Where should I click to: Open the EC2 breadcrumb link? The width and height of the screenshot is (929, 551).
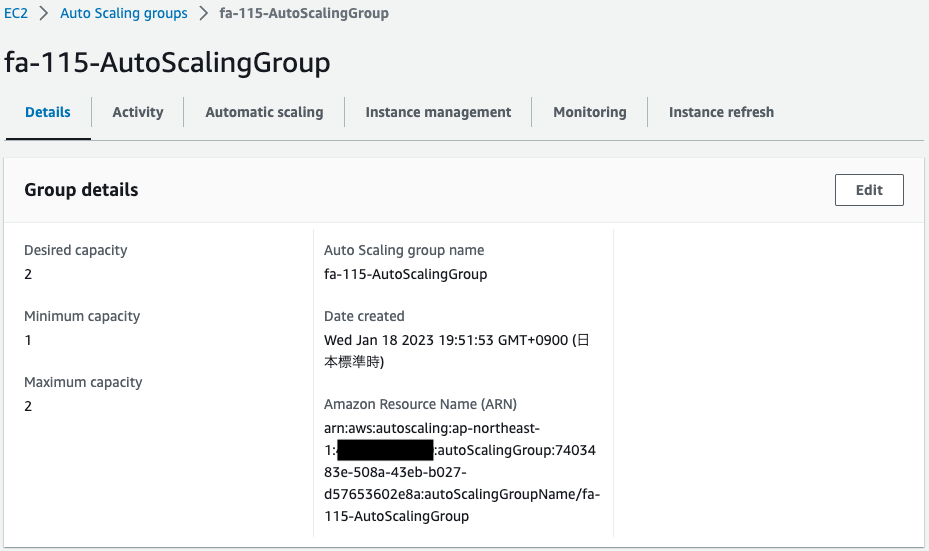pos(16,13)
